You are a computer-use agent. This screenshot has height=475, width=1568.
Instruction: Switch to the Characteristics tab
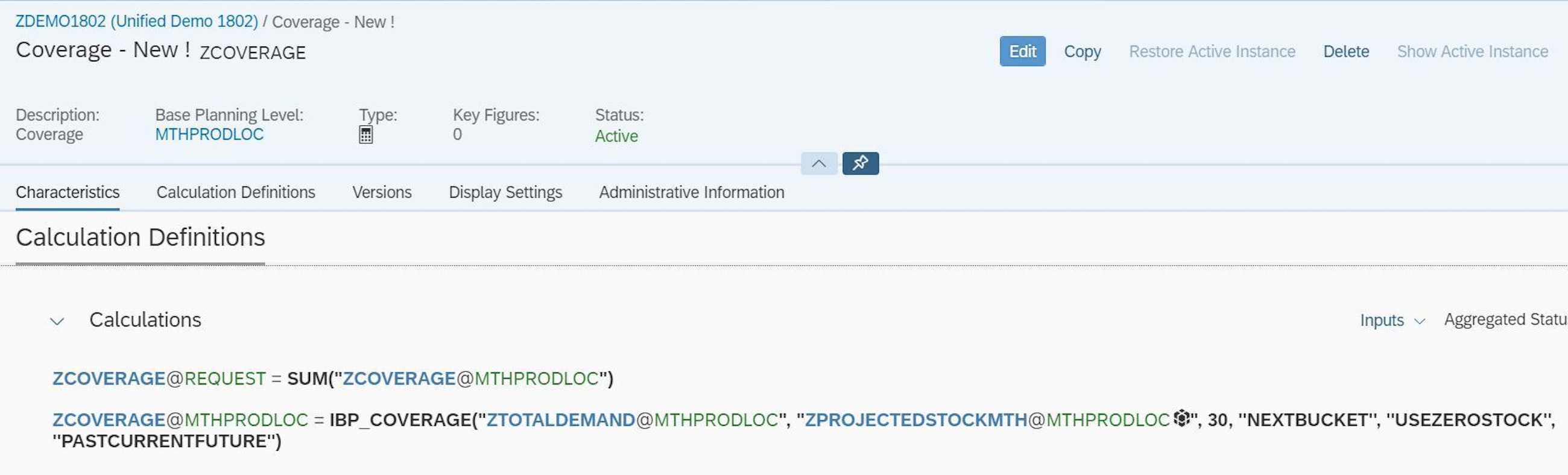[68, 192]
